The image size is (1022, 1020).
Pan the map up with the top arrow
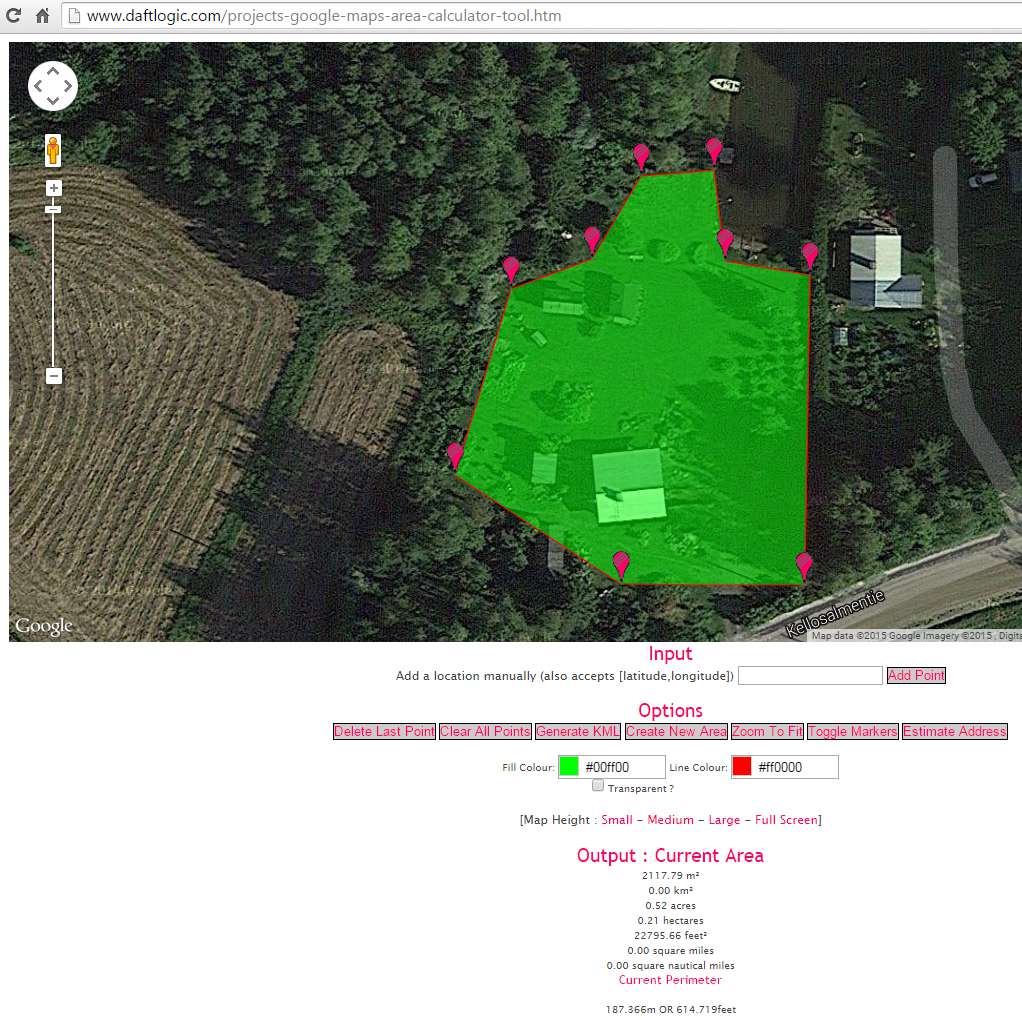(53, 70)
